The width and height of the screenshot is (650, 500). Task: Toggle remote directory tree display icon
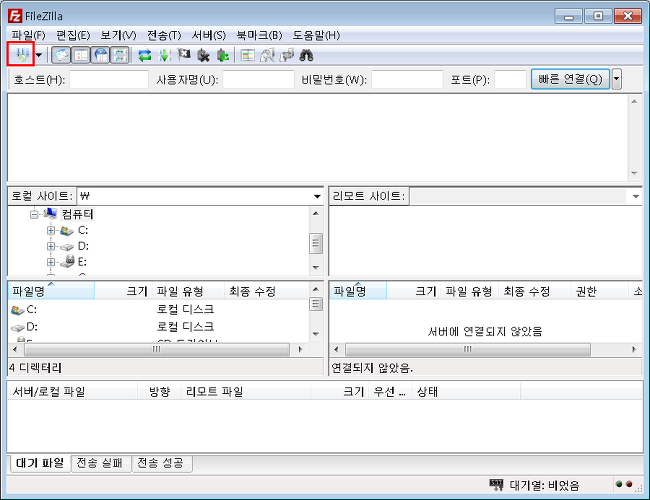coord(101,55)
